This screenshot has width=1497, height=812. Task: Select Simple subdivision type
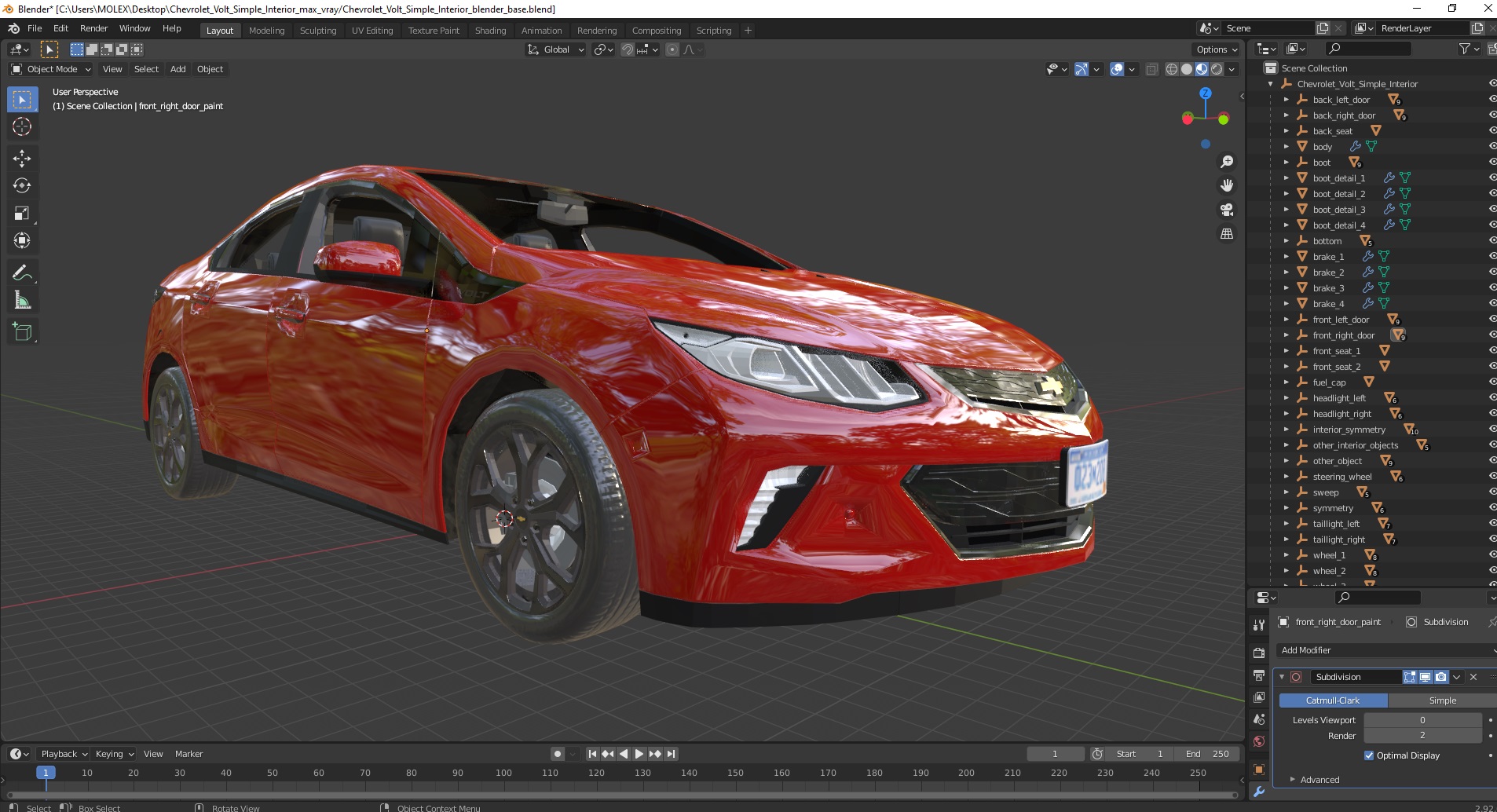(x=1442, y=700)
